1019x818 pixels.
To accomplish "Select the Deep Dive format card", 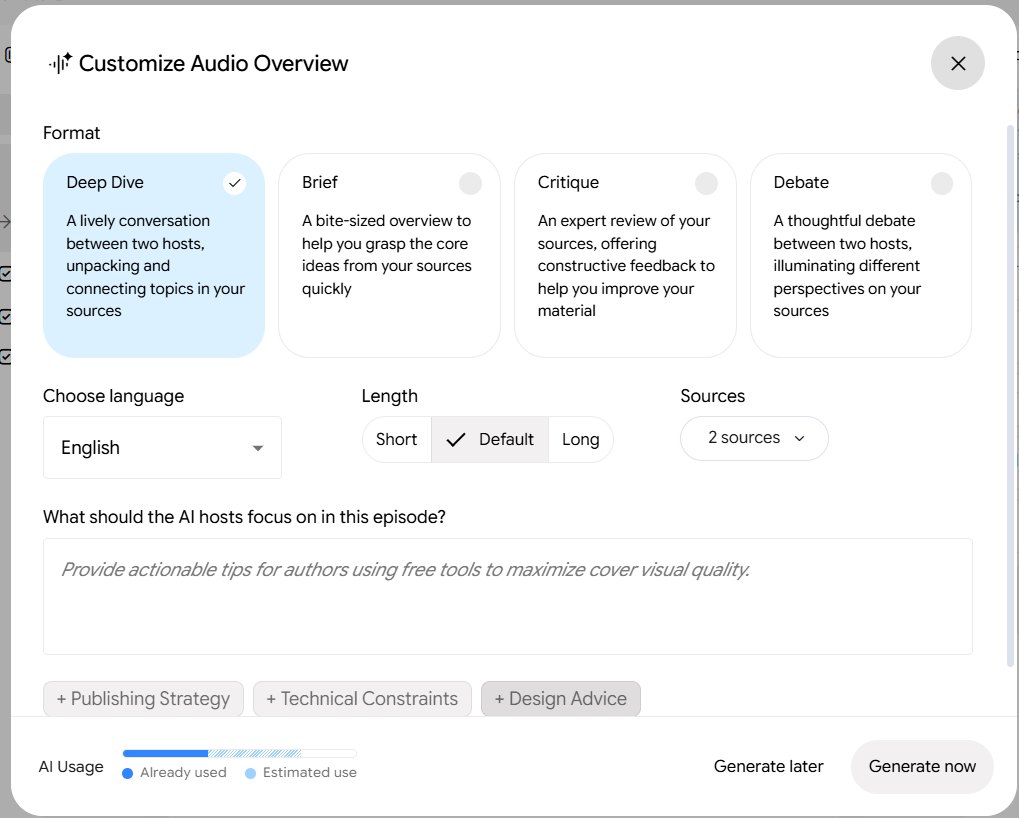I will [154, 255].
